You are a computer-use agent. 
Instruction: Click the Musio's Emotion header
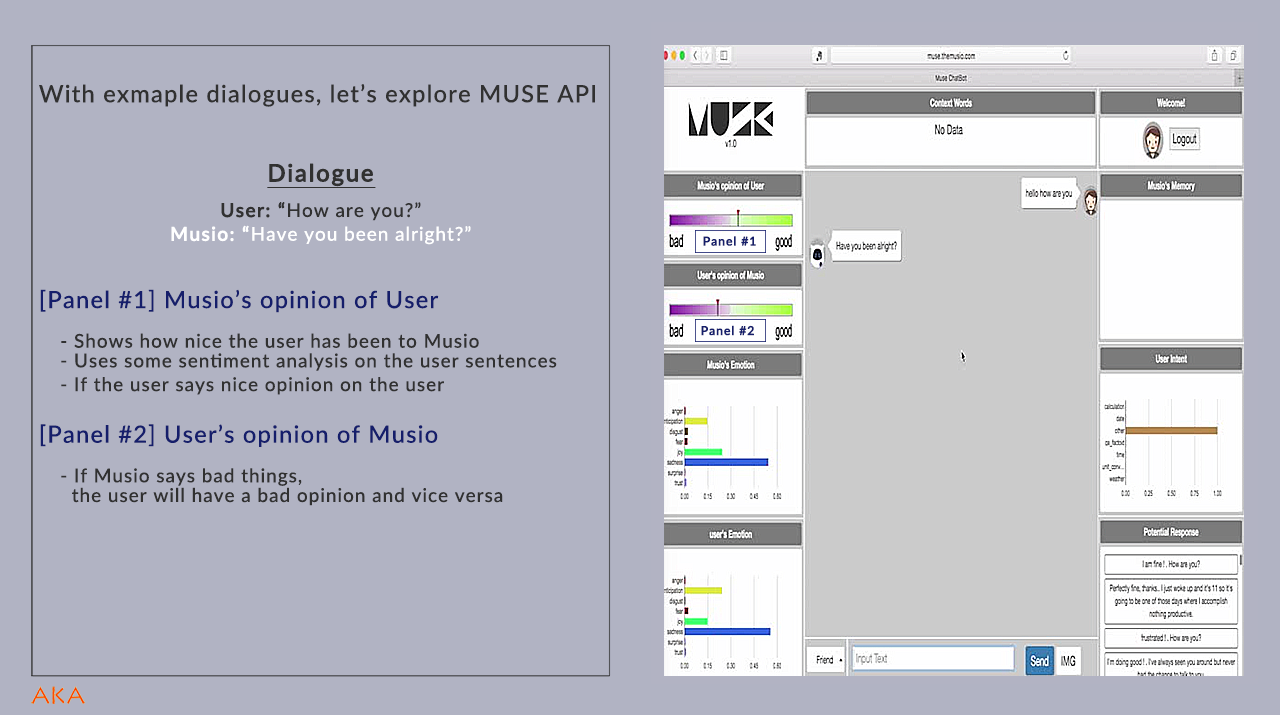pos(733,365)
